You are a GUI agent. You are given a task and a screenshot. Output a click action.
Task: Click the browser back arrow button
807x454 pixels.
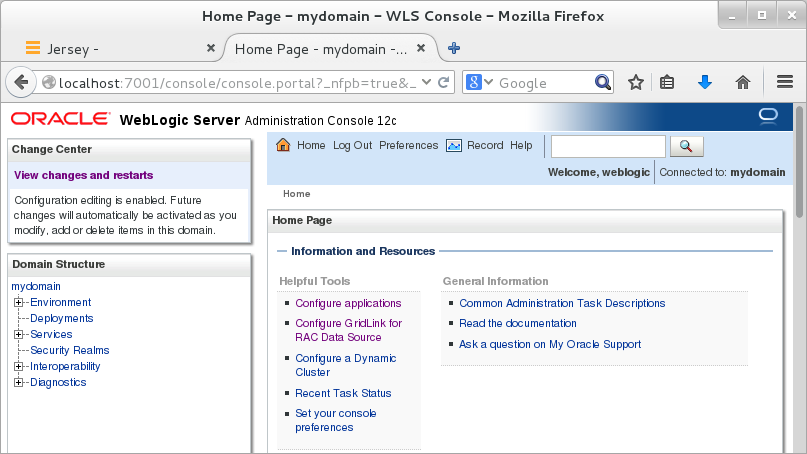[x=19, y=83]
